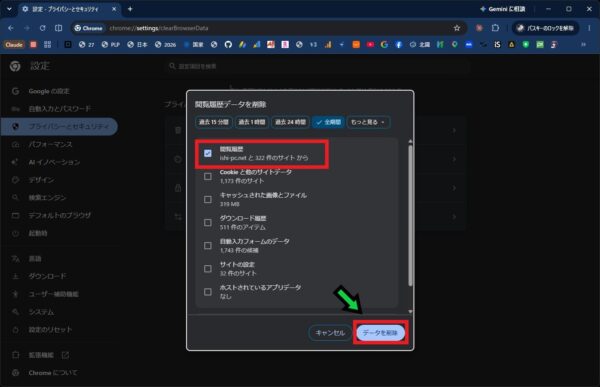The height and width of the screenshot is (387, 600).
Task: Open the YouTube bookmark icon
Action: click(370, 45)
